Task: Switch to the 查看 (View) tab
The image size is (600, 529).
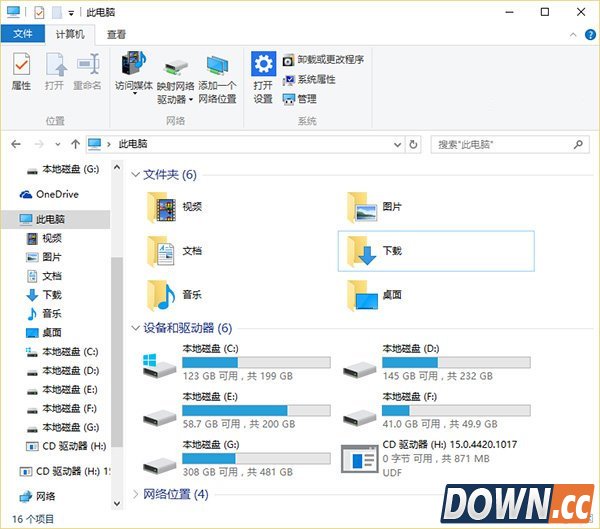Action: pyautogui.click(x=117, y=34)
